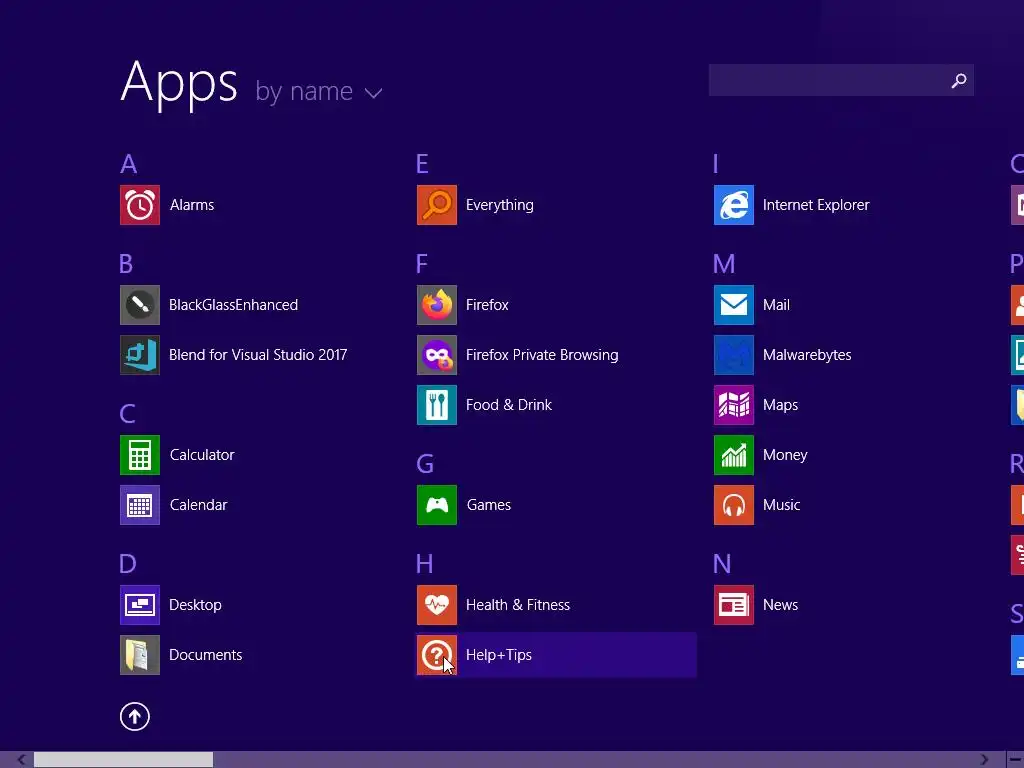Click the 'Food & Drink' label

tap(509, 405)
